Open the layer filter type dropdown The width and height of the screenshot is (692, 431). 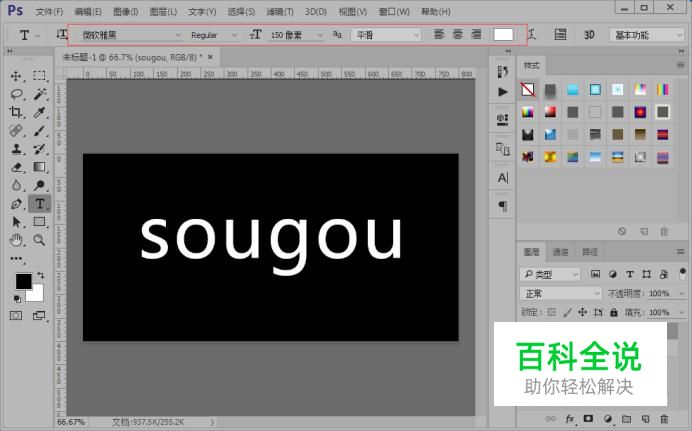(550, 274)
